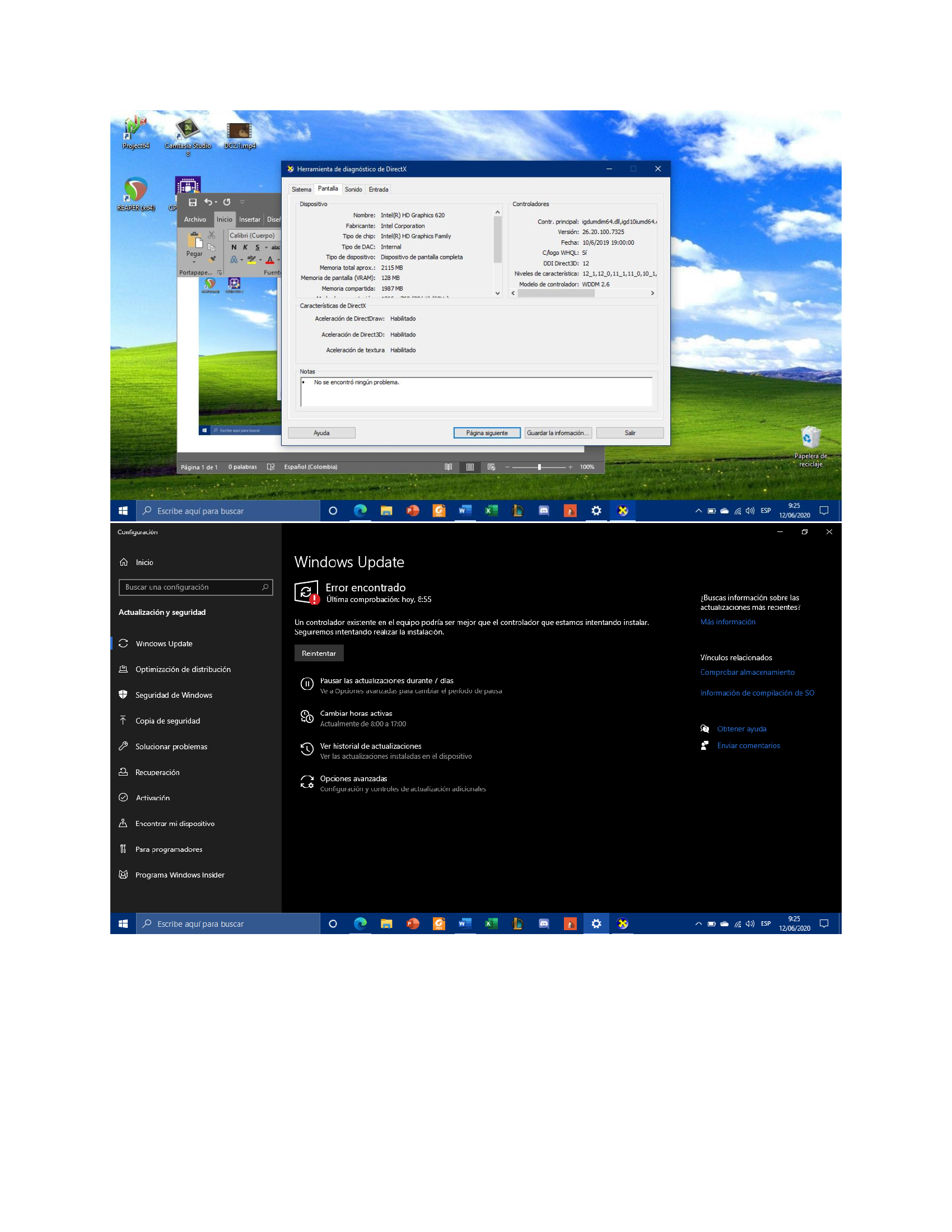The image size is (952, 1232).
Task: Open the Calibri (Cuerpo) font name box
Action: tap(254, 235)
